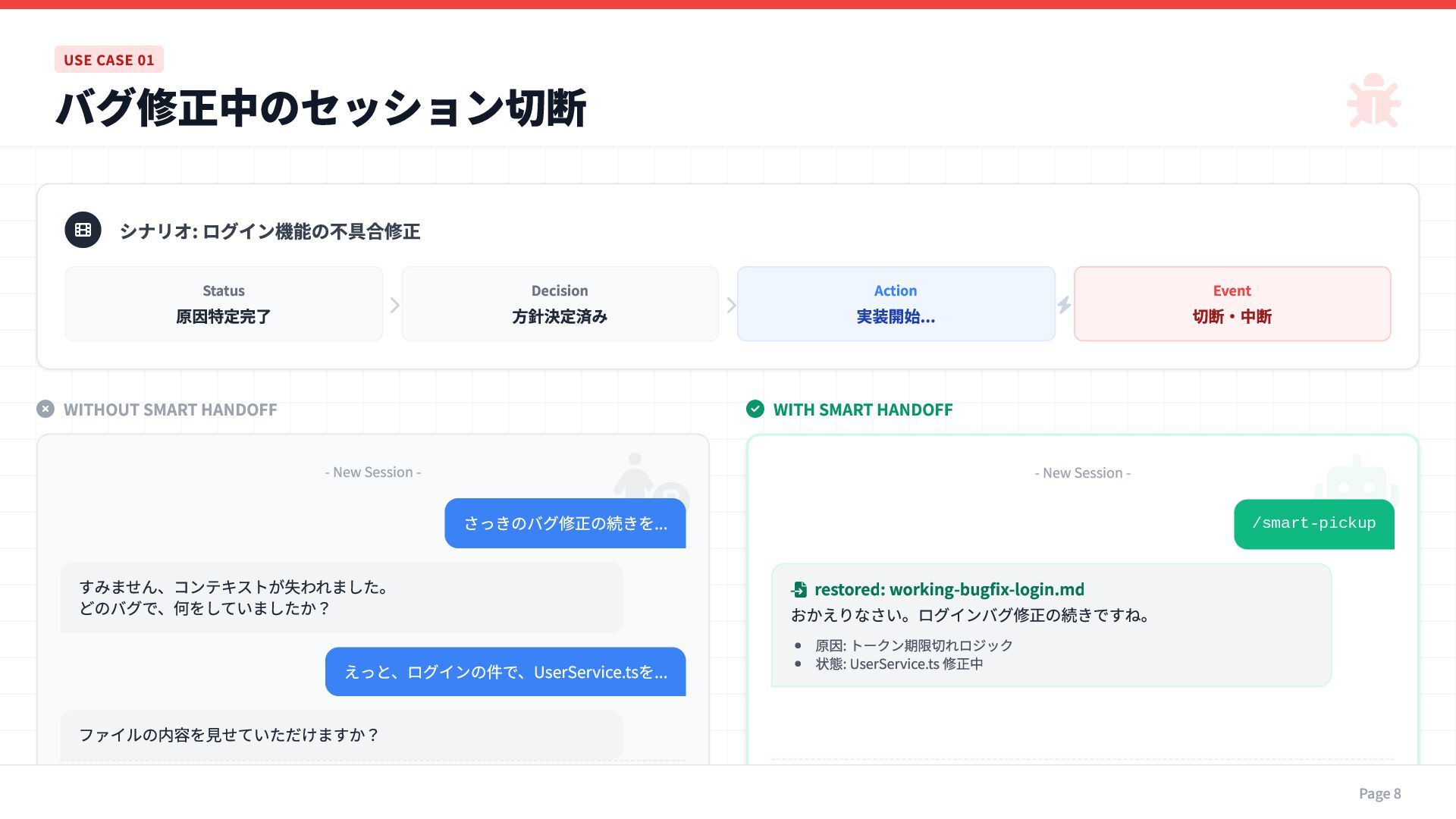
Task: Select the Status 原因特定完了 card
Action: click(224, 303)
